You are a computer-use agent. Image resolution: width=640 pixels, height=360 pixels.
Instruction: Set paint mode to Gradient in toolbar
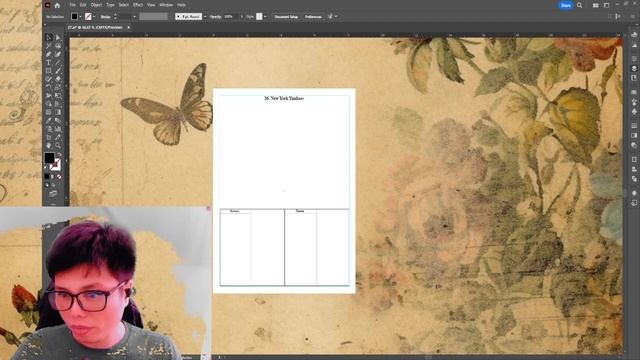click(x=53, y=176)
